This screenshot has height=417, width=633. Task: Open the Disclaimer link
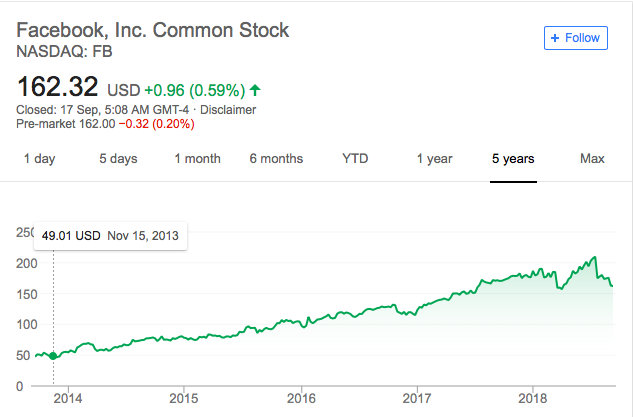[230, 109]
